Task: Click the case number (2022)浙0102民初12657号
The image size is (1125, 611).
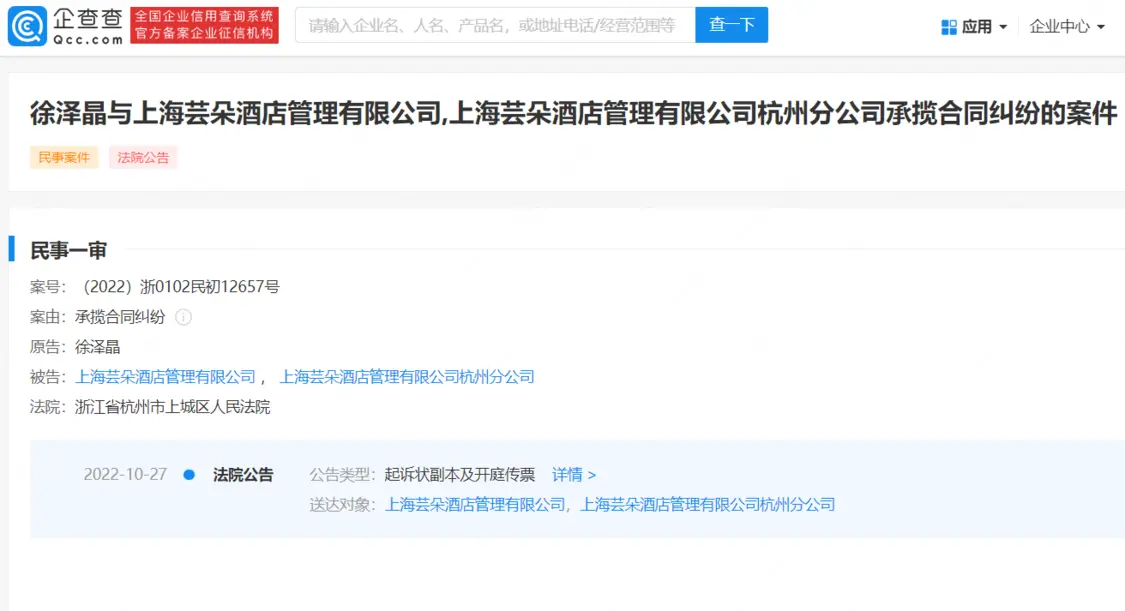Action: [x=179, y=287]
